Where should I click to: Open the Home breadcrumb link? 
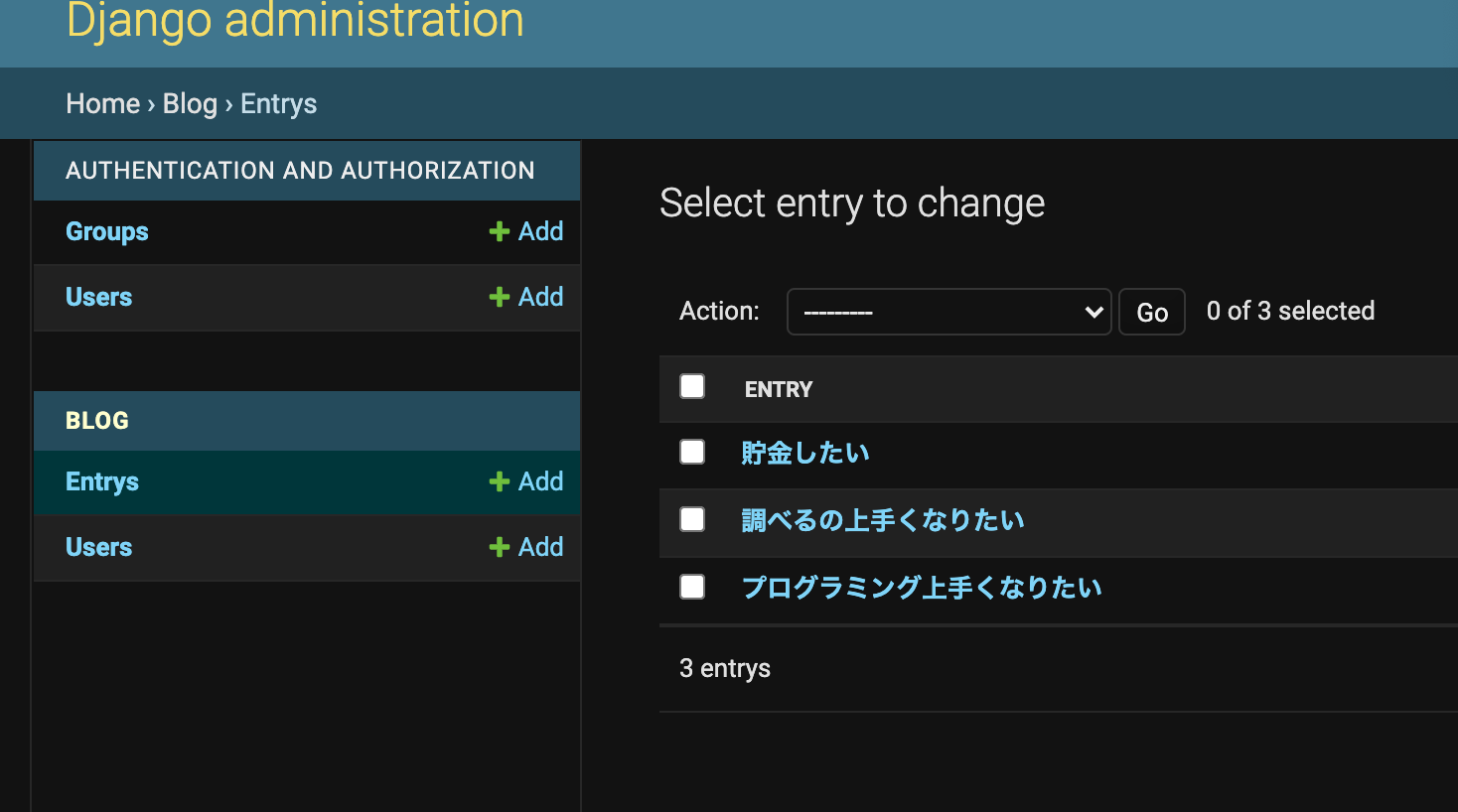click(102, 103)
